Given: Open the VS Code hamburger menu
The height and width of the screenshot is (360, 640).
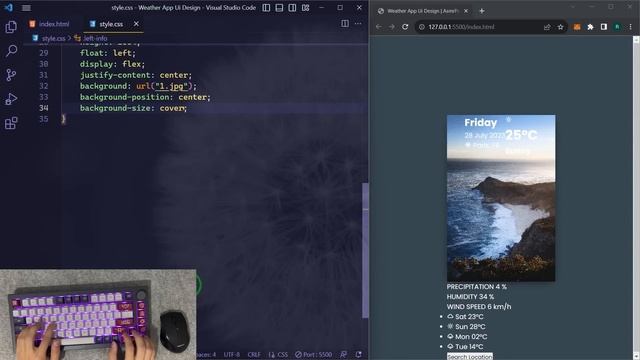Looking at the screenshot, I should coord(26,8).
